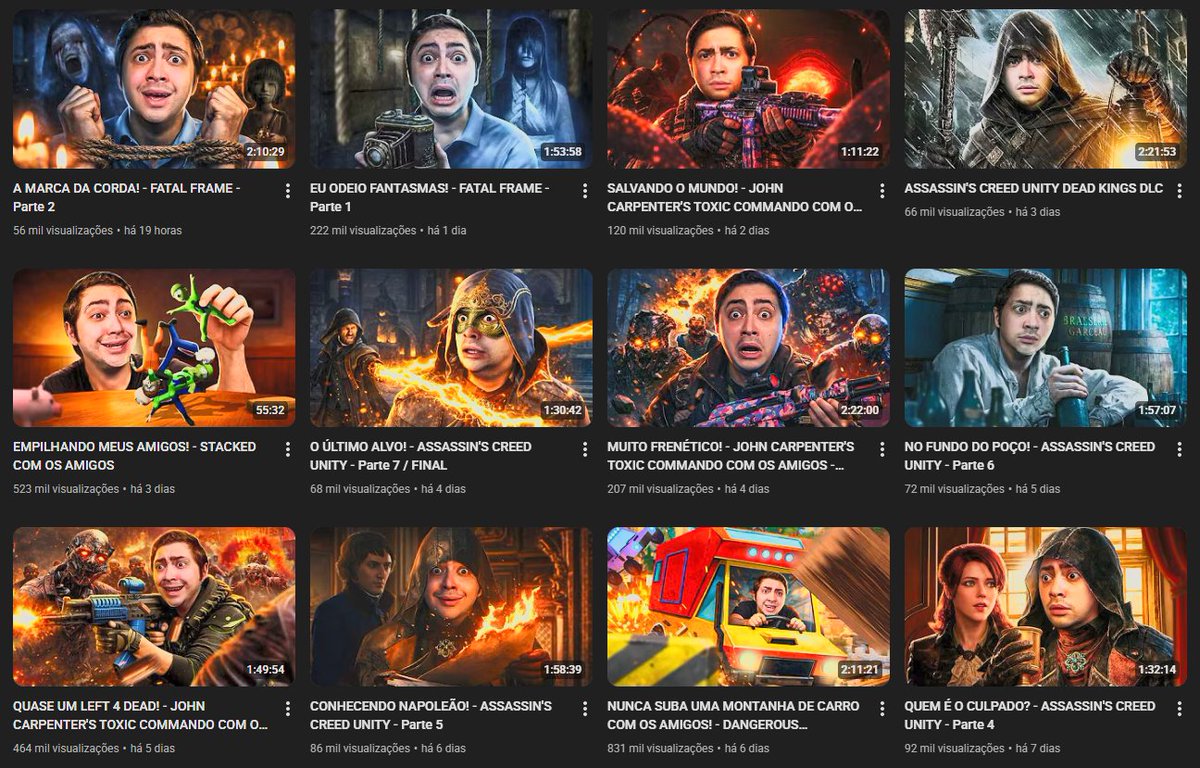Click '464 mil visualizações • há 5 dias' text
This screenshot has width=1200, height=768.
(x=94, y=748)
